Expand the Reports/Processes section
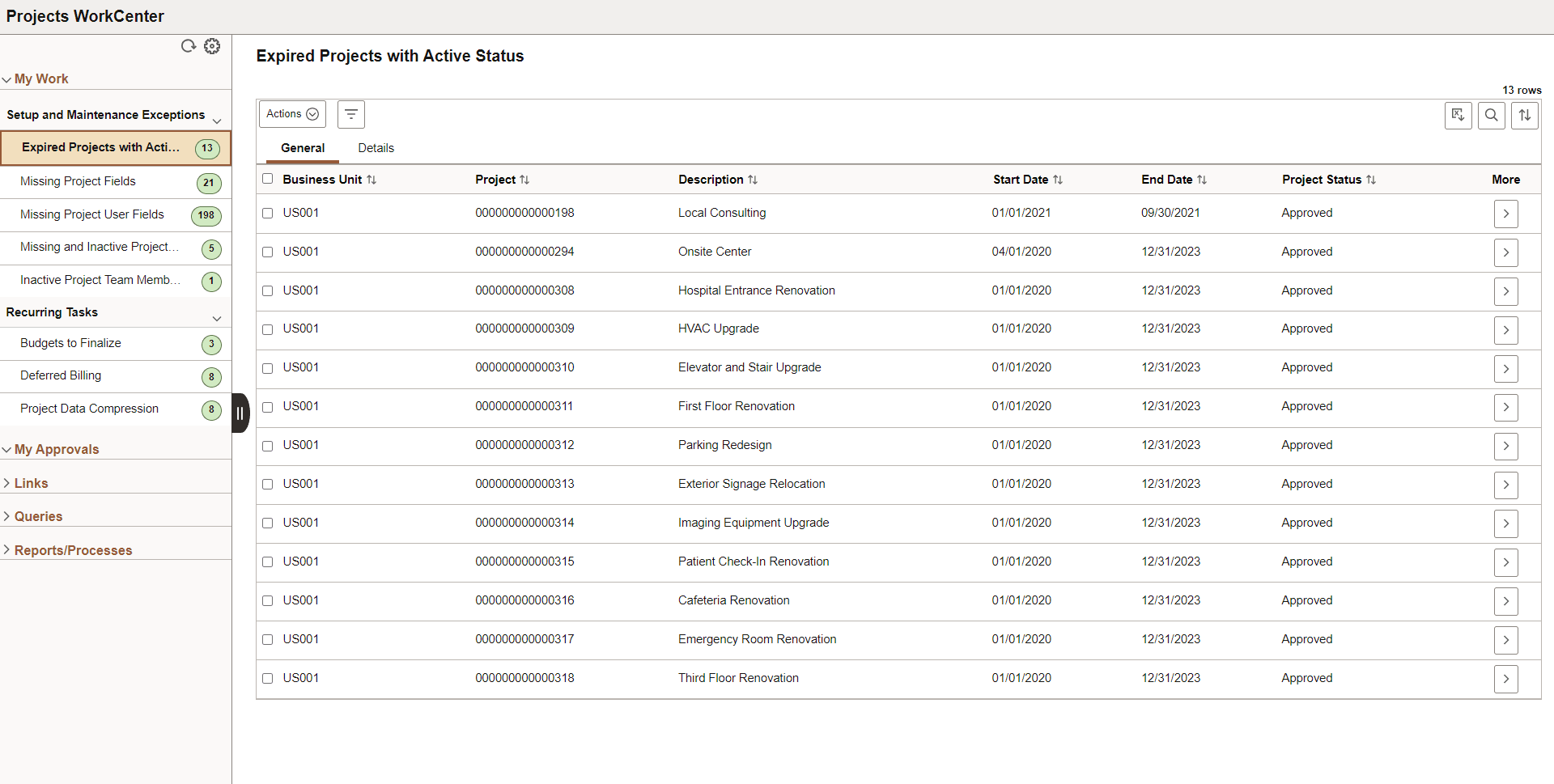This screenshot has width=1554, height=784. [x=74, y=549]
